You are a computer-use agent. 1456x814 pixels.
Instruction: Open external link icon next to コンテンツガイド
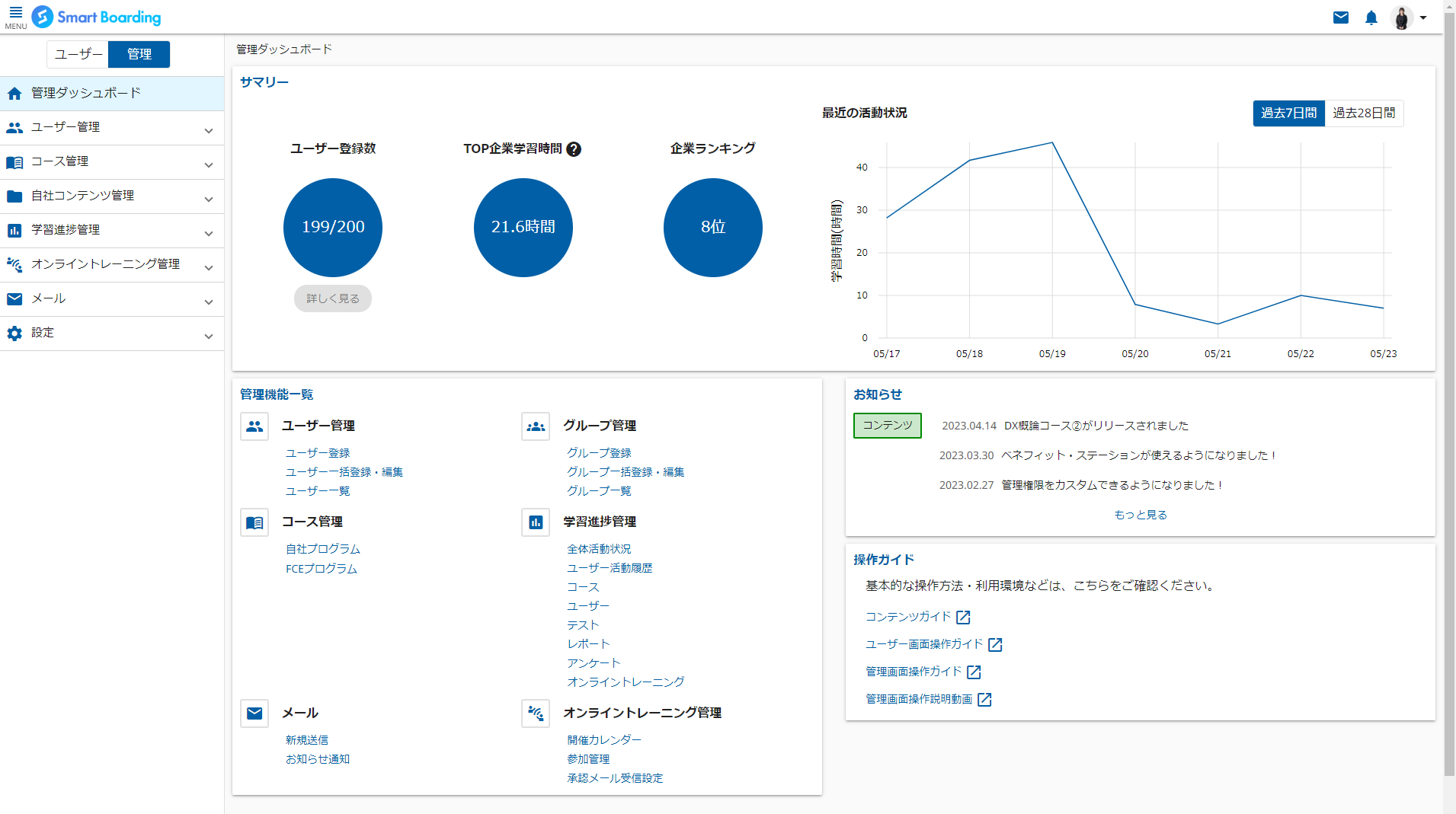tap(963, 618)
